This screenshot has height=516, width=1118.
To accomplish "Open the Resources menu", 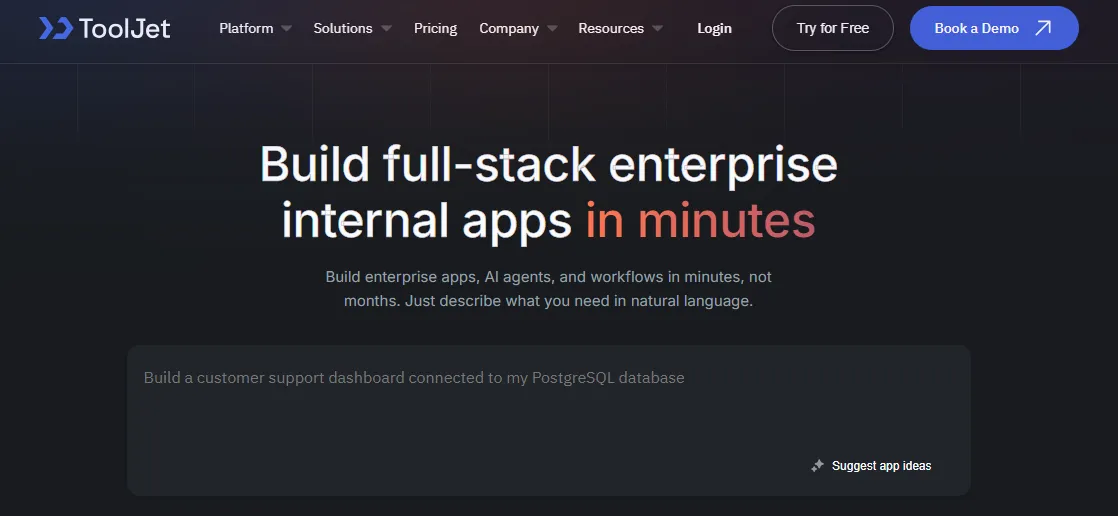I will click(611, 29).
